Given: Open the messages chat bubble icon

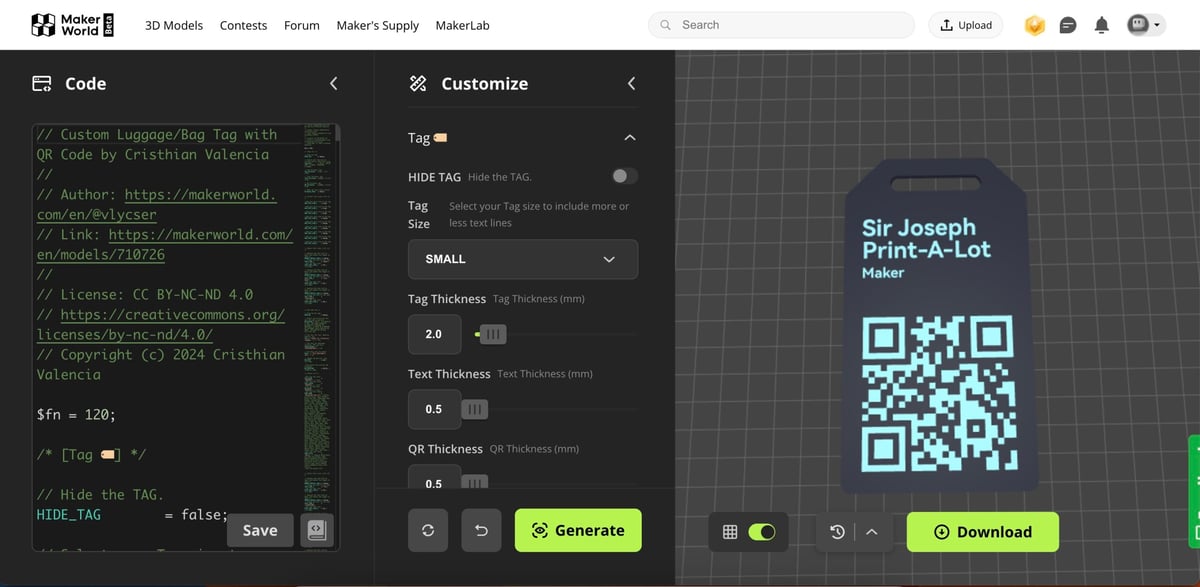Looking at the screenshot, I should [1068, 25].
